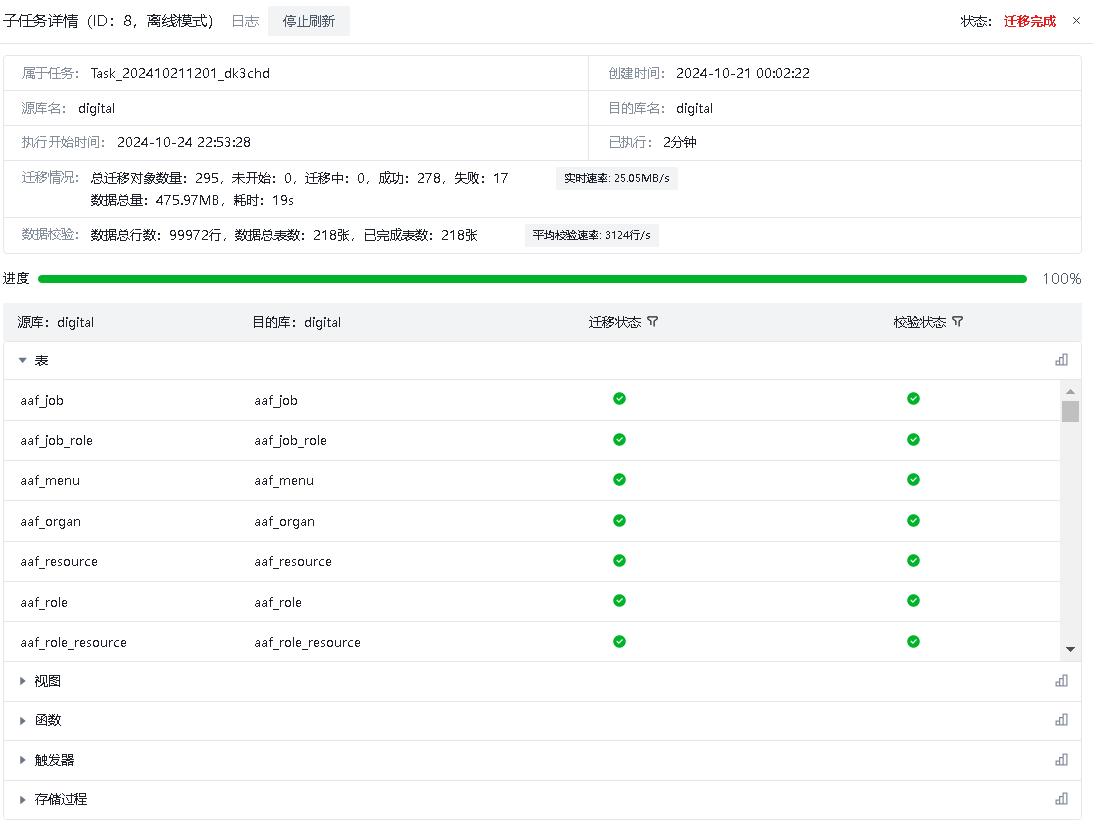Click table list scrollbar down arrow

pos(1070,650)
